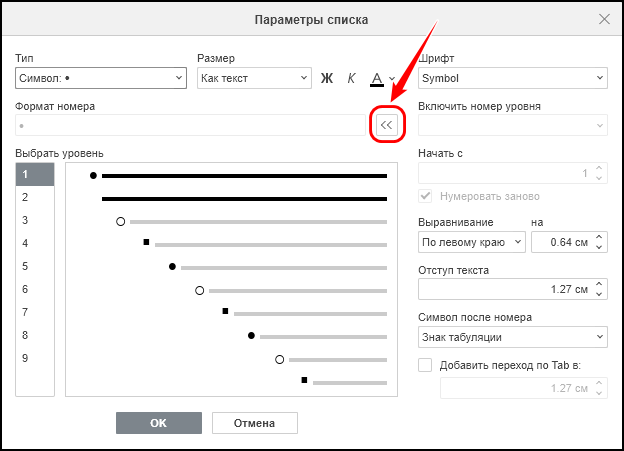624x451 pixels.
Task: Click the << collapse button near Формат номера
Action: [387, 125]
